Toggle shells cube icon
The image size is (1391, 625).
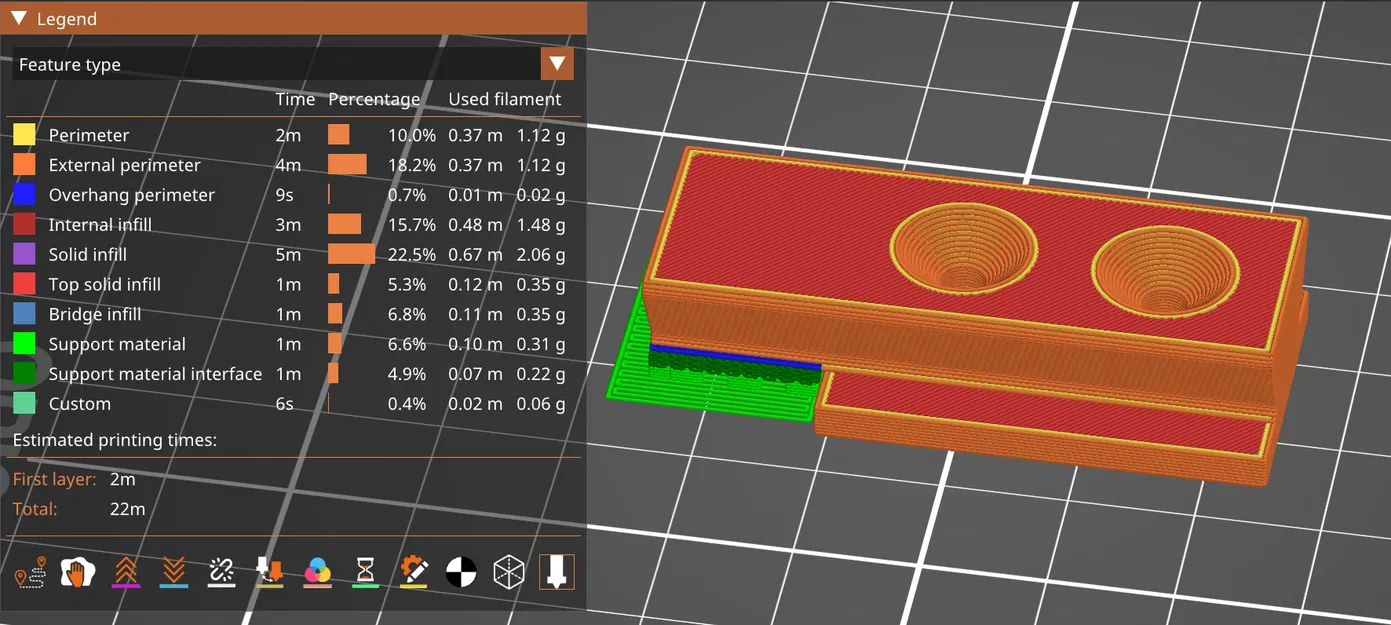pyautogui.click(x=509, y=572)
